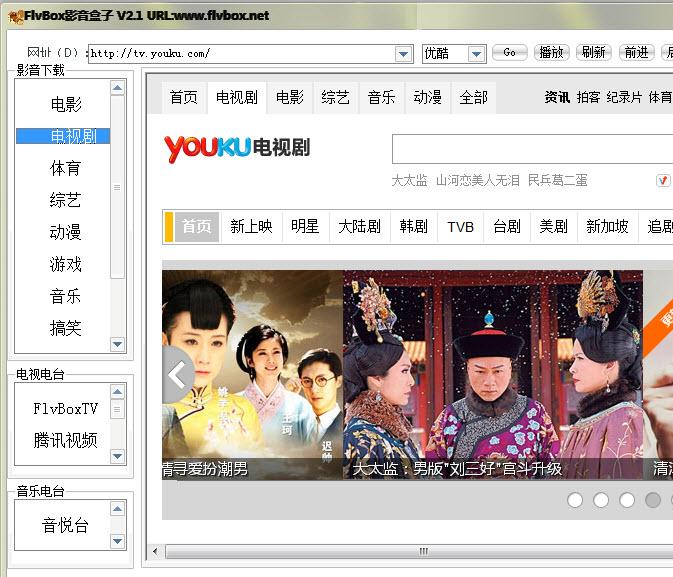Click the previous slide arrow on the carousel
Viewport: 673px width, 577px height.
click(177, 376)
